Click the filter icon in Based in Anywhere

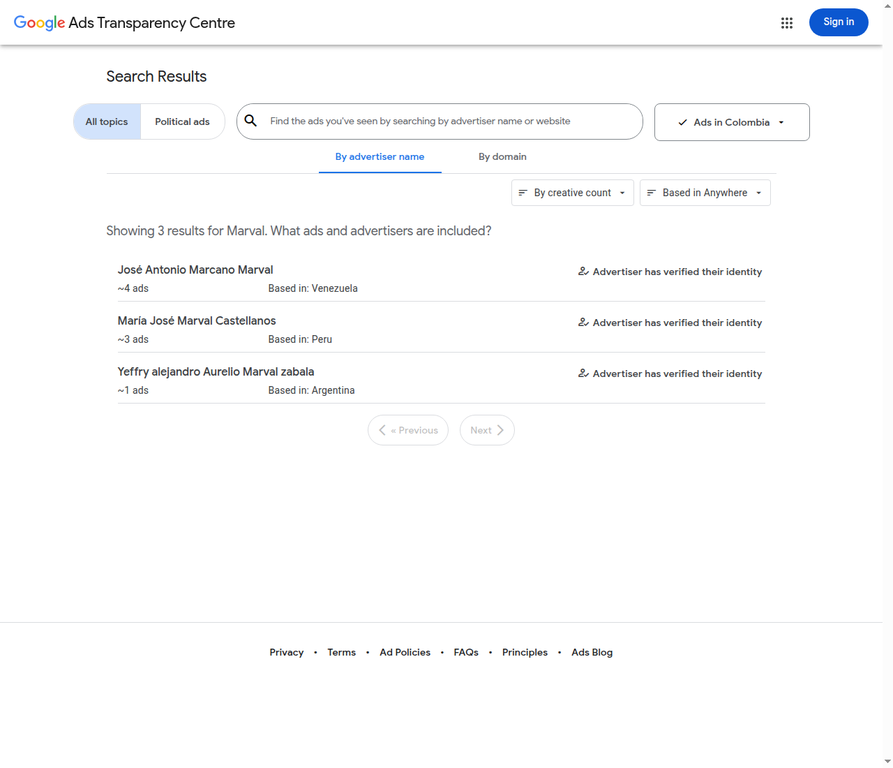pos(652,192)
